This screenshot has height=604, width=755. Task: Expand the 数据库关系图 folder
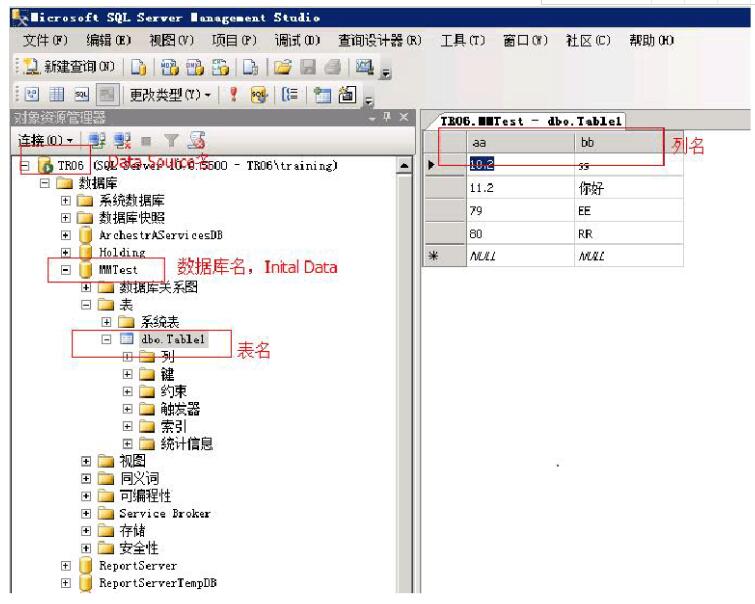(86, 287)
